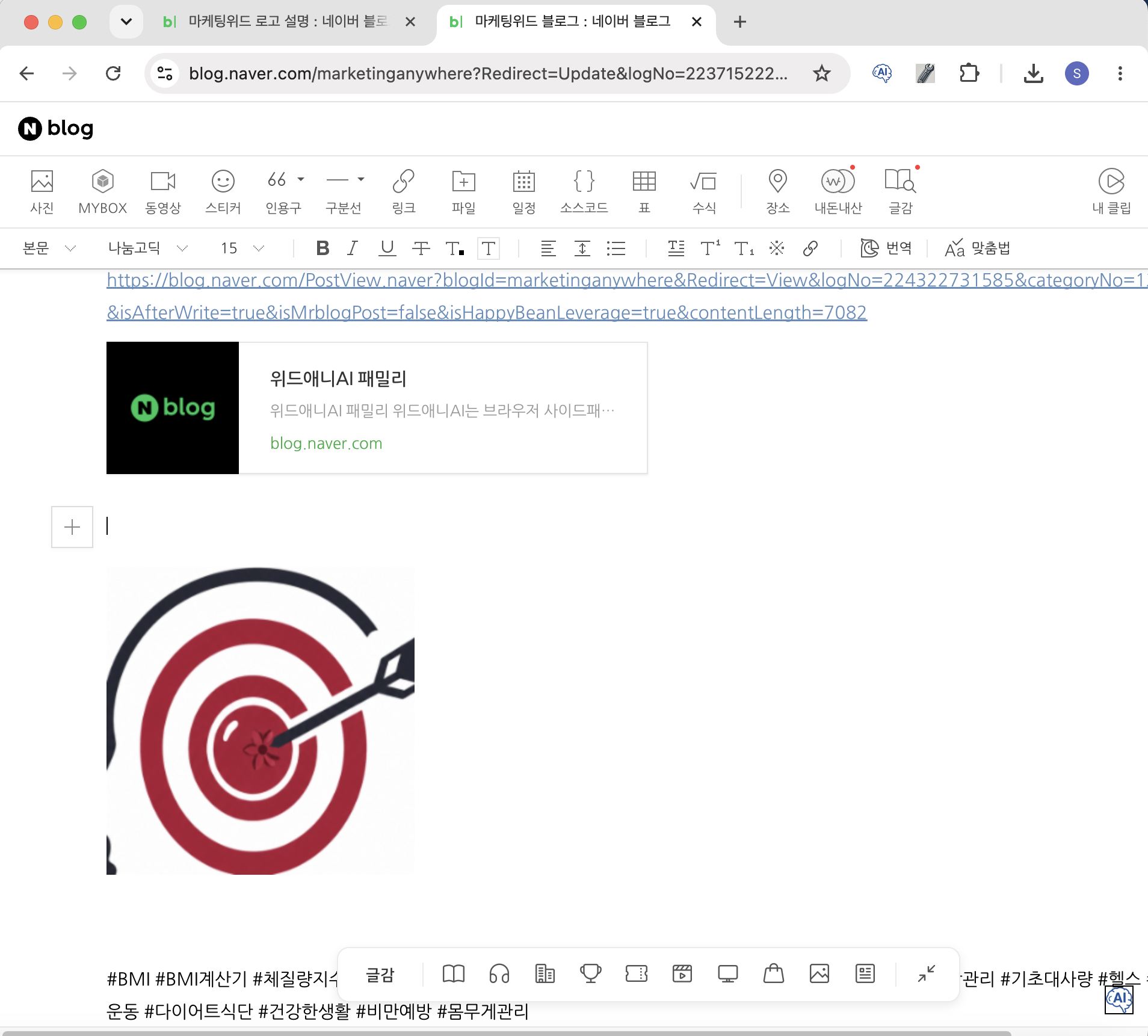Attach a file with 파일 tool
The width and height of the screenshot is (1148, 1036).
click(464, 191)
